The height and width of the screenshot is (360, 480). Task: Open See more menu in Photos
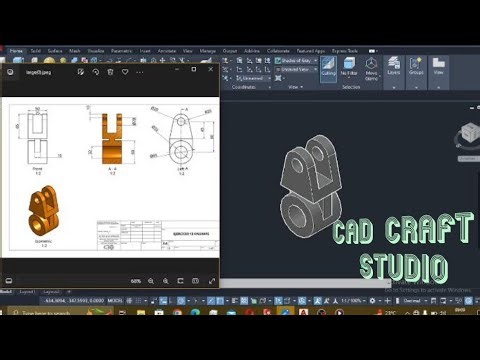[x=140, y=72]
